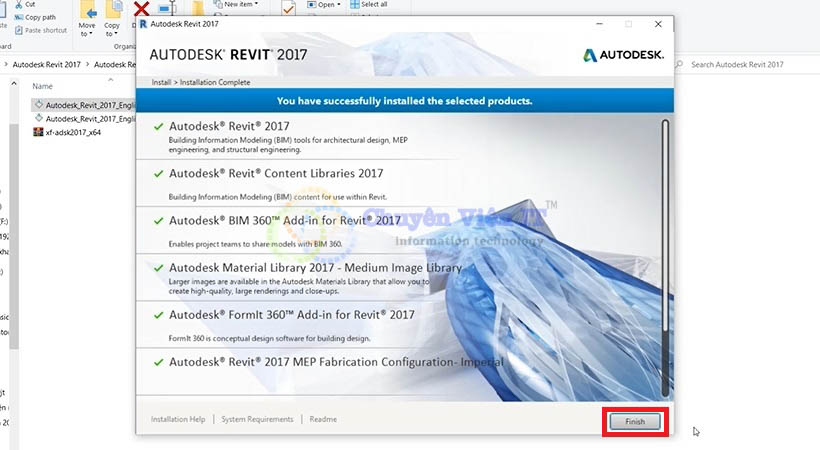The image size is (820, 450).
Task: Click the first Autodesk Revit 2017 breadcrumb in Explorer
Action: click(x=47, y=64)
